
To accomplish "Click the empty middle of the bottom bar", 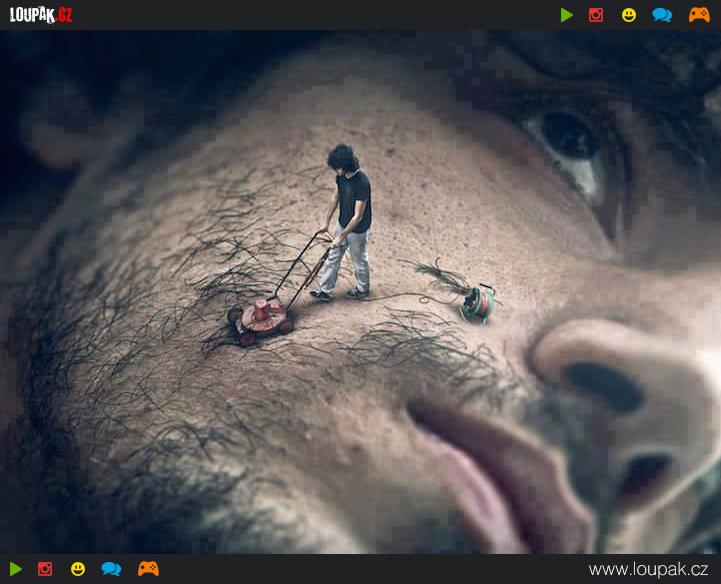I will [x=370, y=569].
